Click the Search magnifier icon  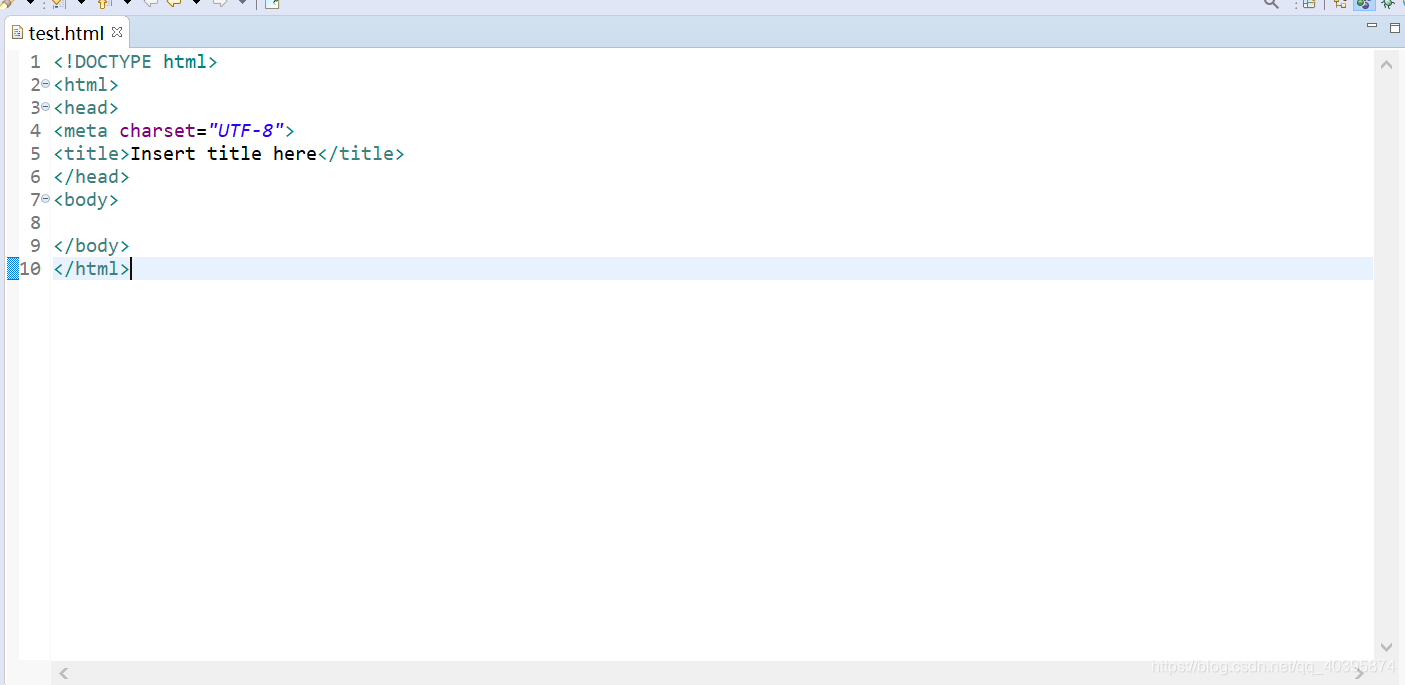click(x=1271, y=4)
